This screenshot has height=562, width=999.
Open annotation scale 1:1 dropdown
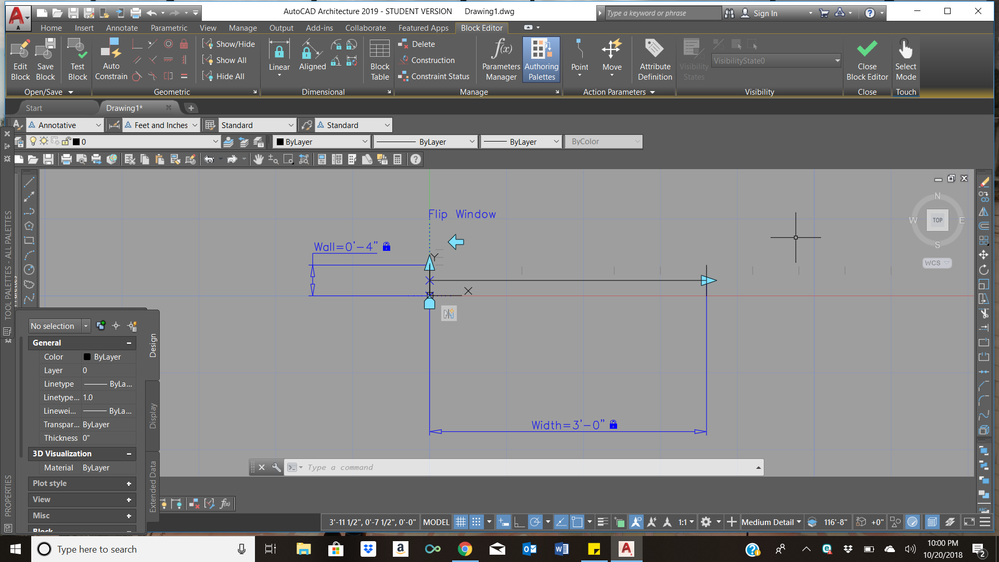point(686,522)
